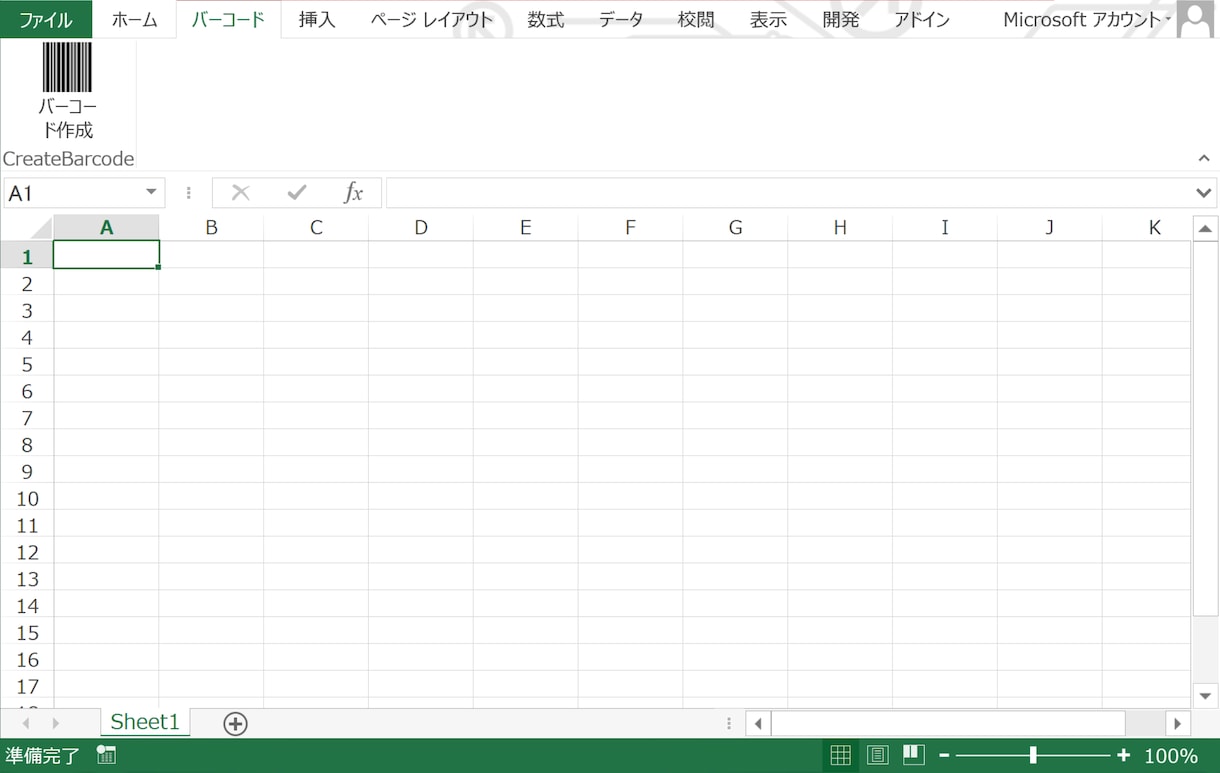Click the zoom in plus button
1220x773 pixels.
1124,756
